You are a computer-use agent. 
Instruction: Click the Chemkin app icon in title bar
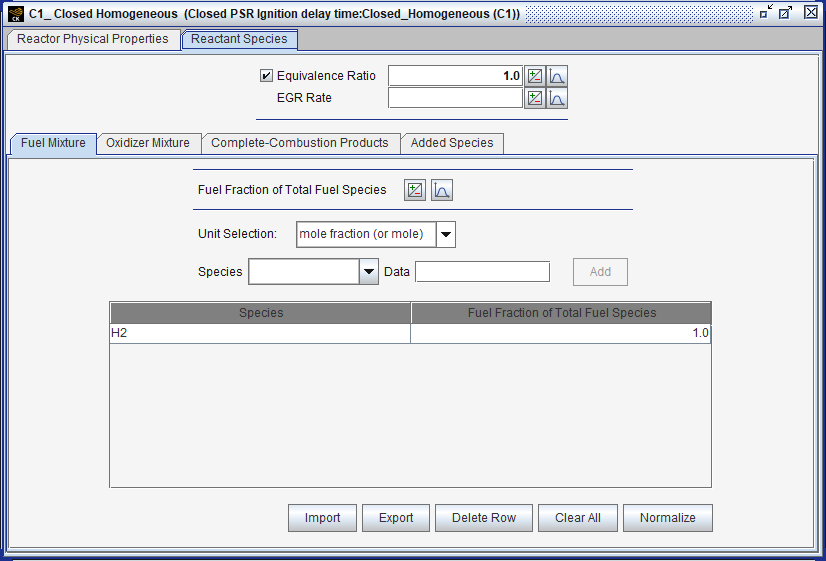16,14
